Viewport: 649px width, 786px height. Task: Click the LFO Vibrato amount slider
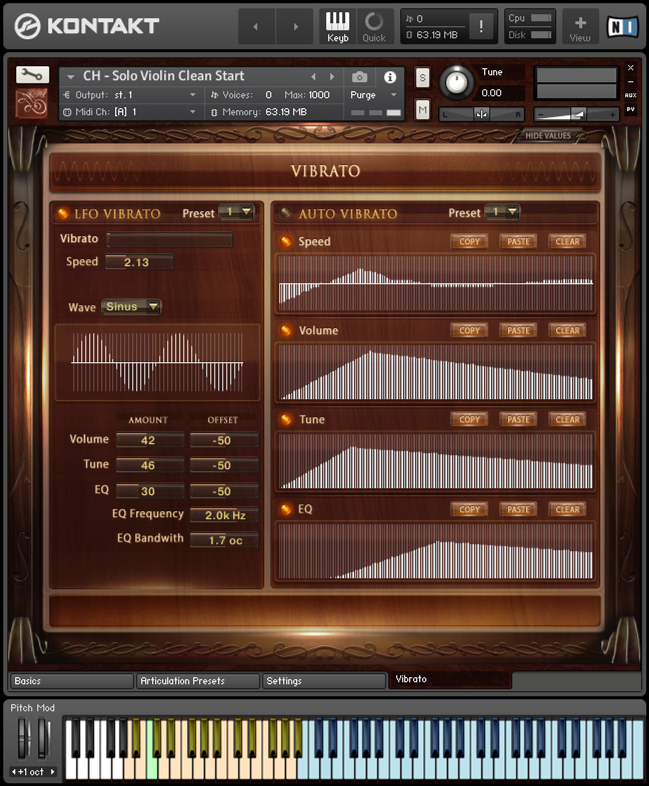point(169,239)
